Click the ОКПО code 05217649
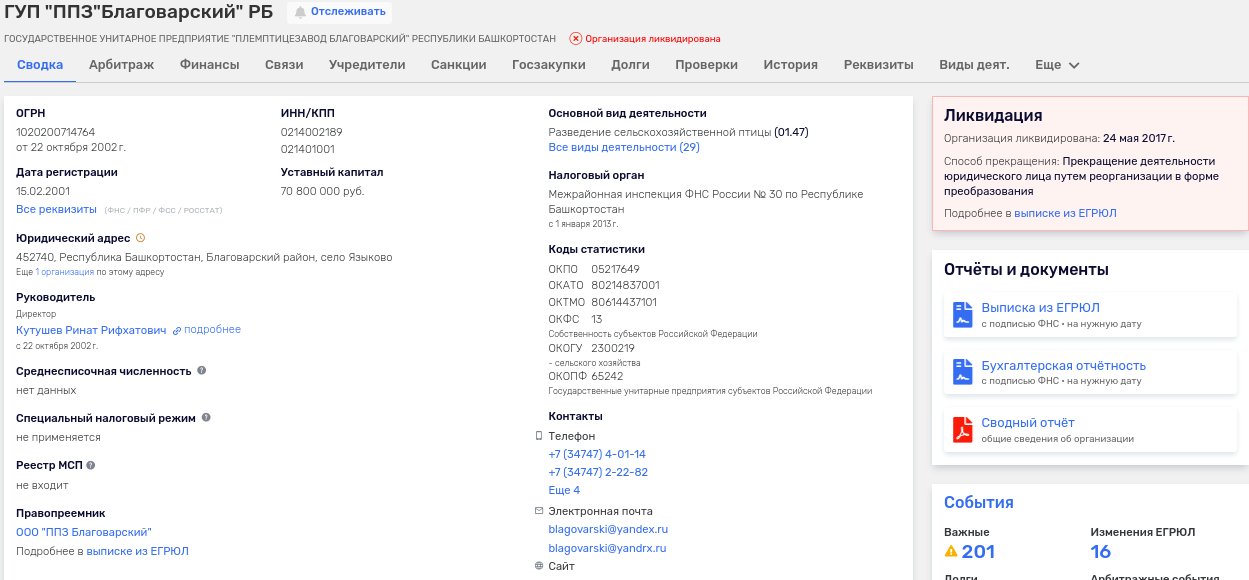 pyautogui.click(x=615, y=269)
